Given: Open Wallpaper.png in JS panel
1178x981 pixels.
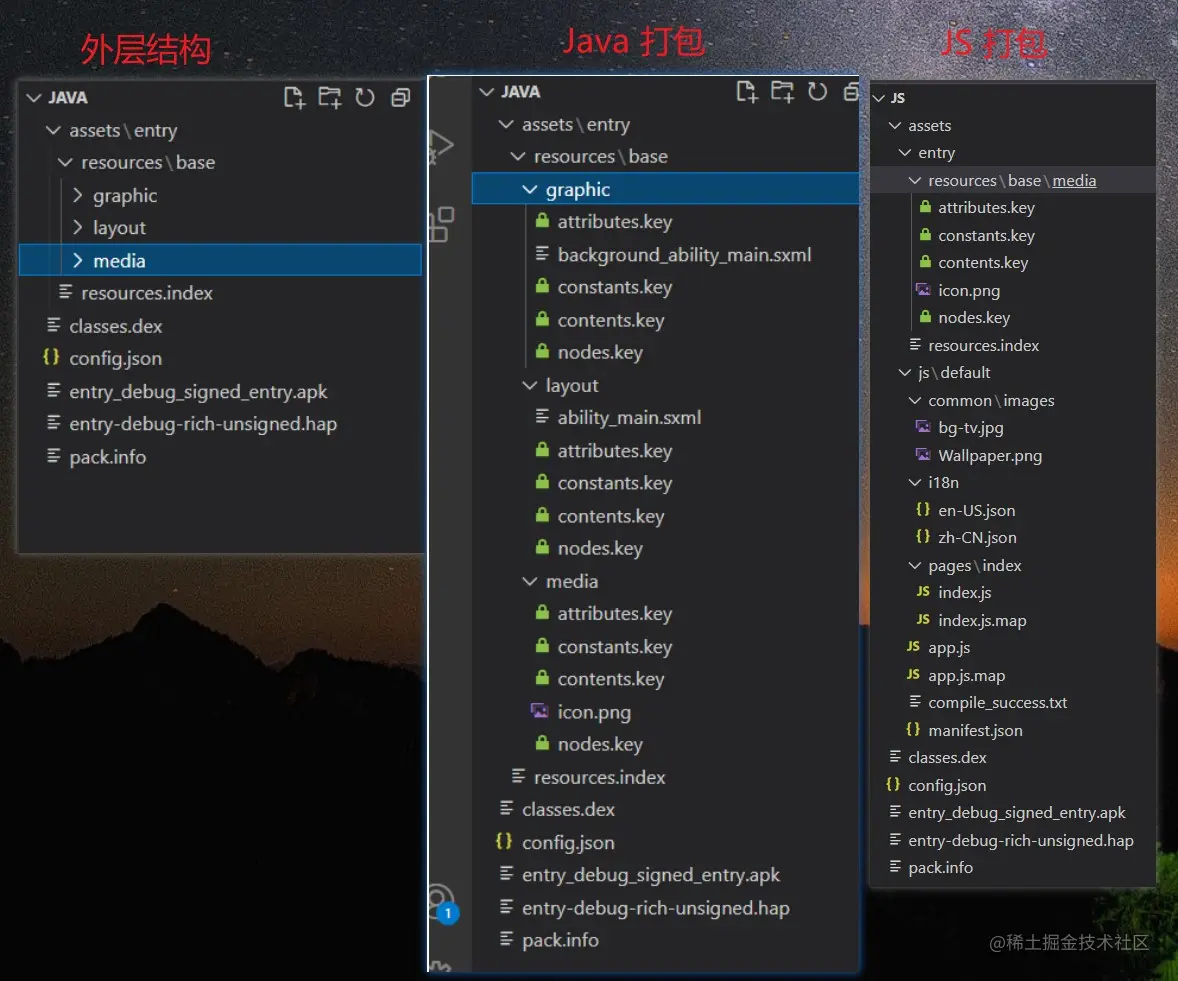Looking at the screenshot, I should [x=990, y=455].
